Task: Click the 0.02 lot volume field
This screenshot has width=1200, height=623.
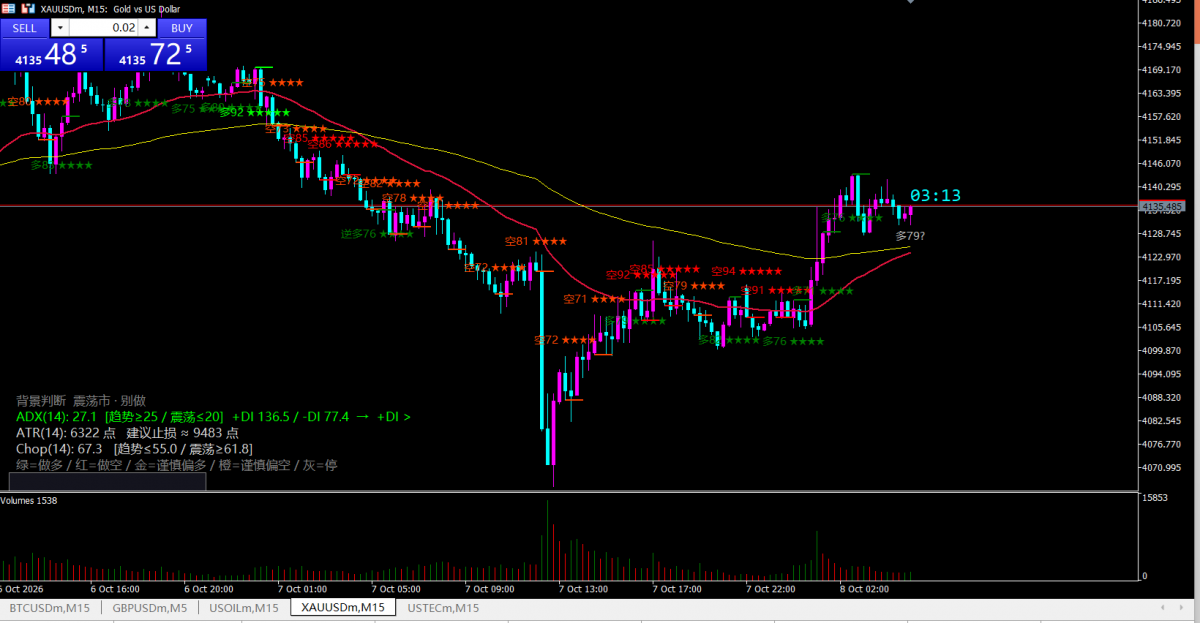Action: [104, 28]
